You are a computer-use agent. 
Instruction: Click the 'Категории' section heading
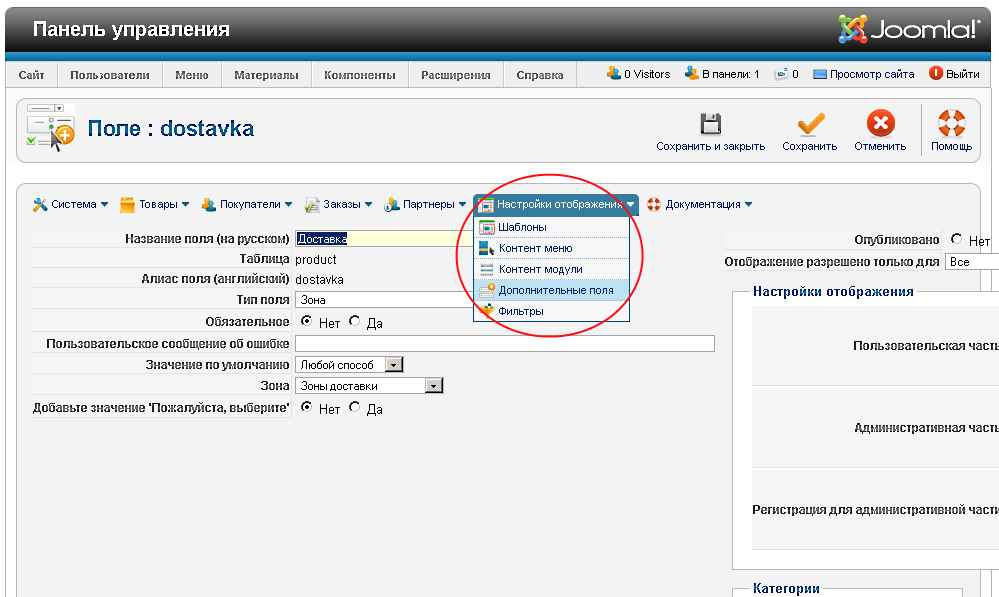click(786, 588)
